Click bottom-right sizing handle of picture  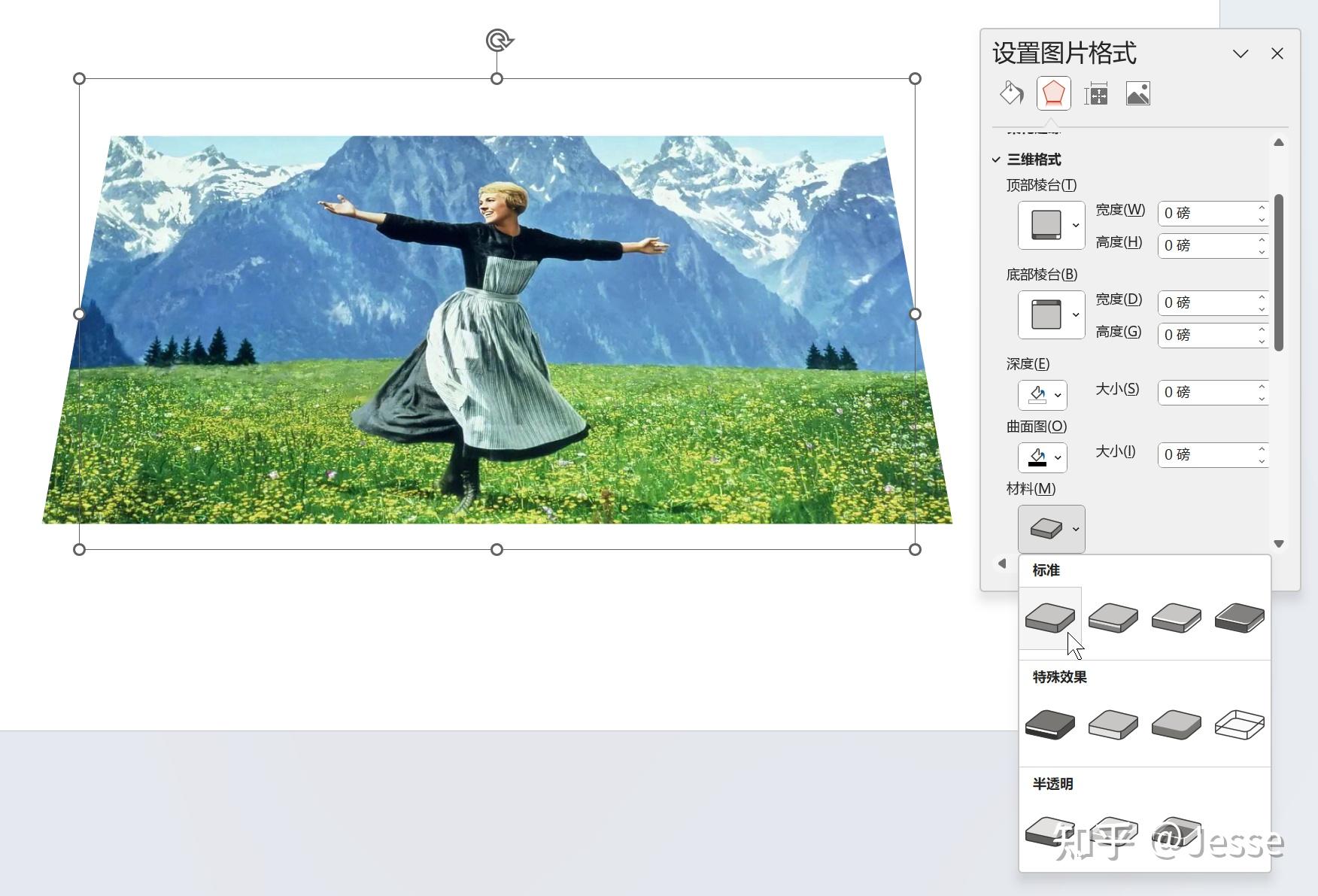(915, 550)
